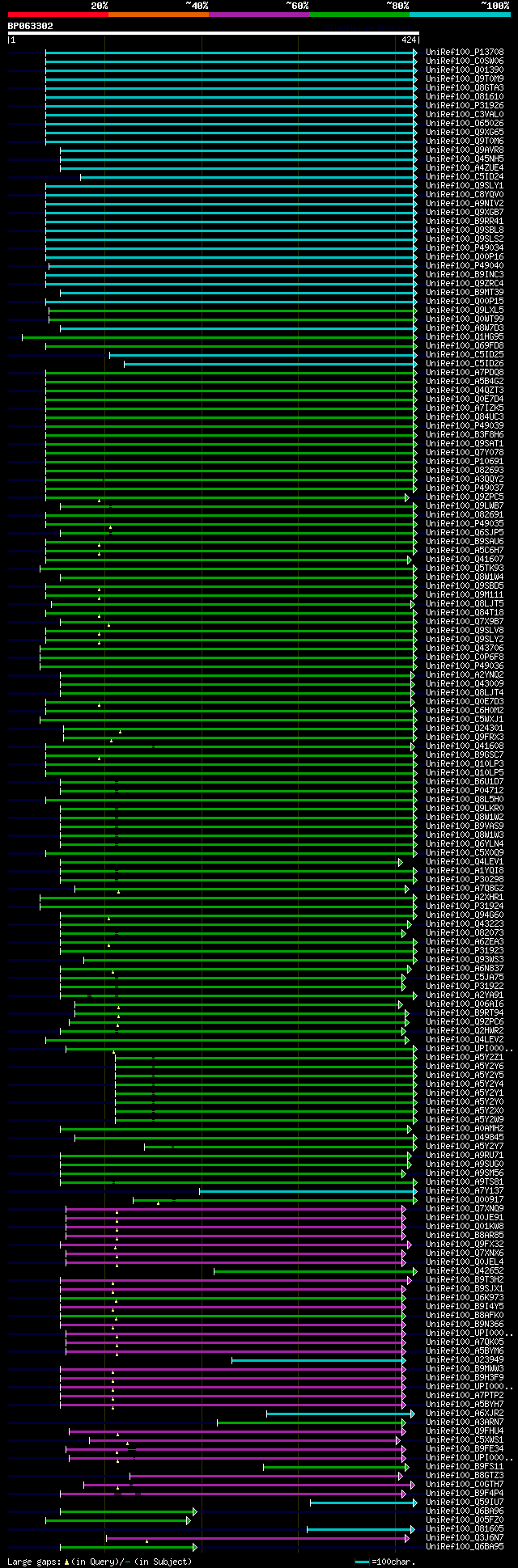Select hit label UniRef100_A7PDQ8
Image resolution: width=518 pixels, height=1568 pixels.
[x=465, y=373]
